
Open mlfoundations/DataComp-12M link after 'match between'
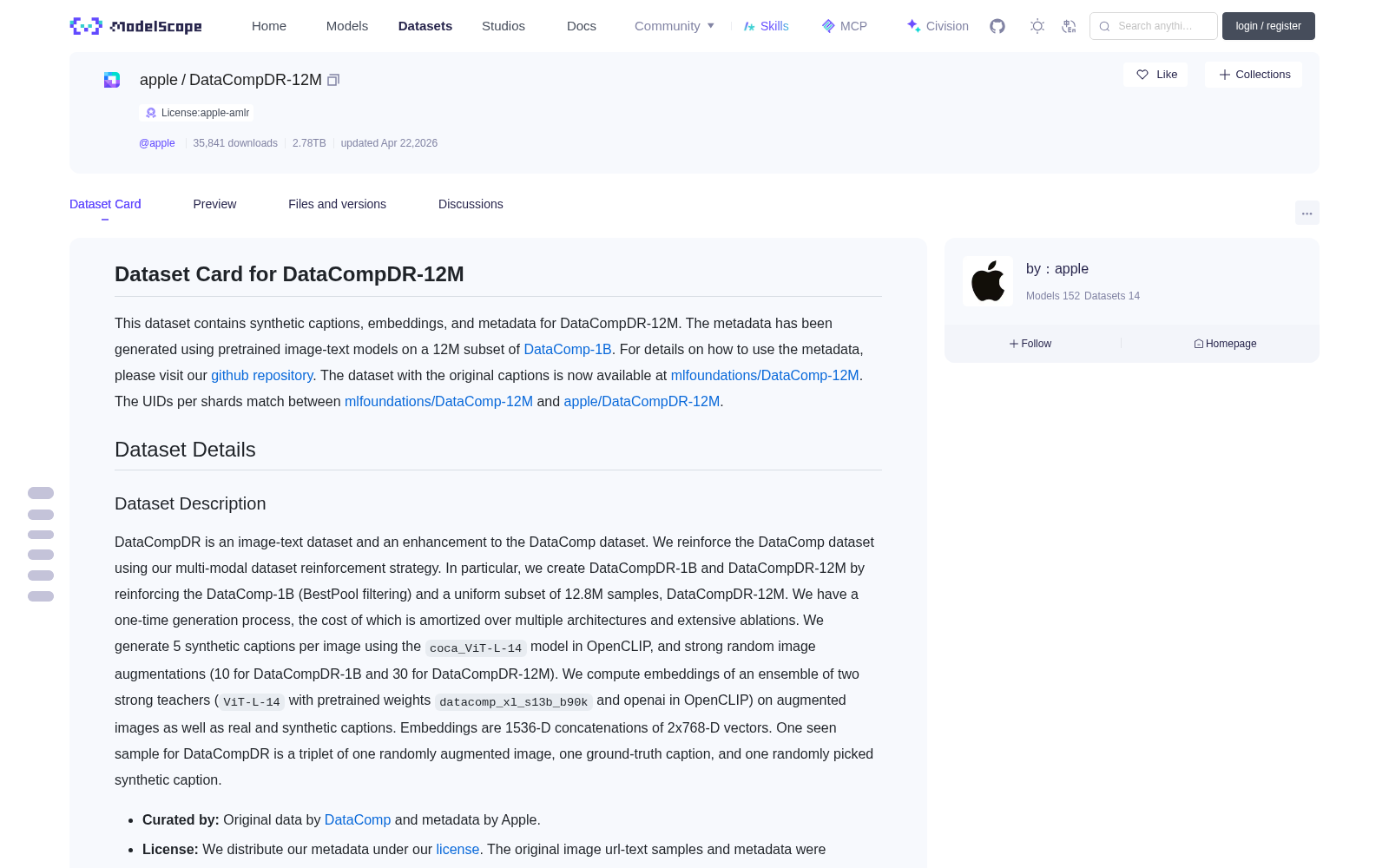(438, 401)
